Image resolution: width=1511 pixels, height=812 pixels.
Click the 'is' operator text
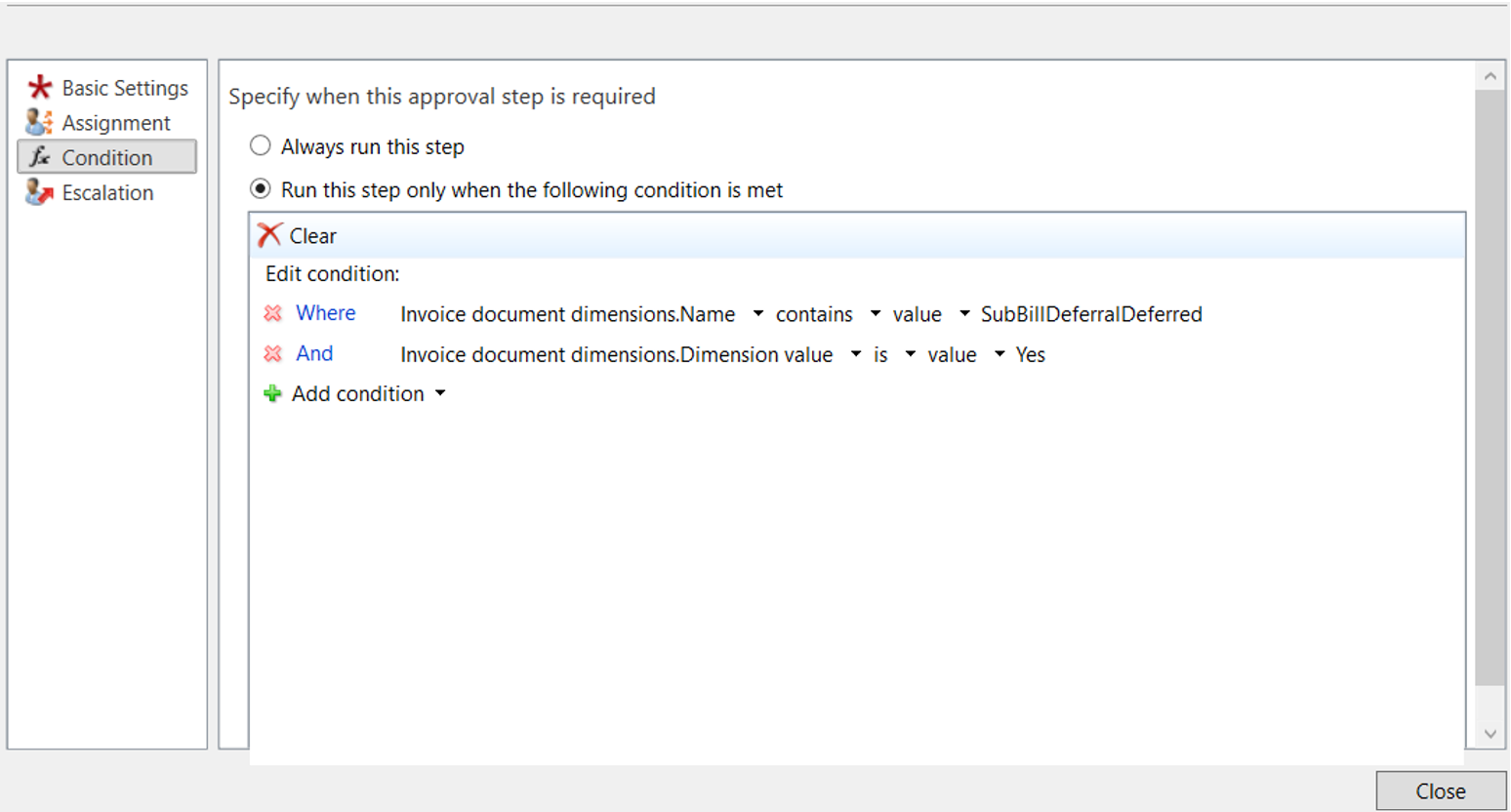[x=880, y=355]
